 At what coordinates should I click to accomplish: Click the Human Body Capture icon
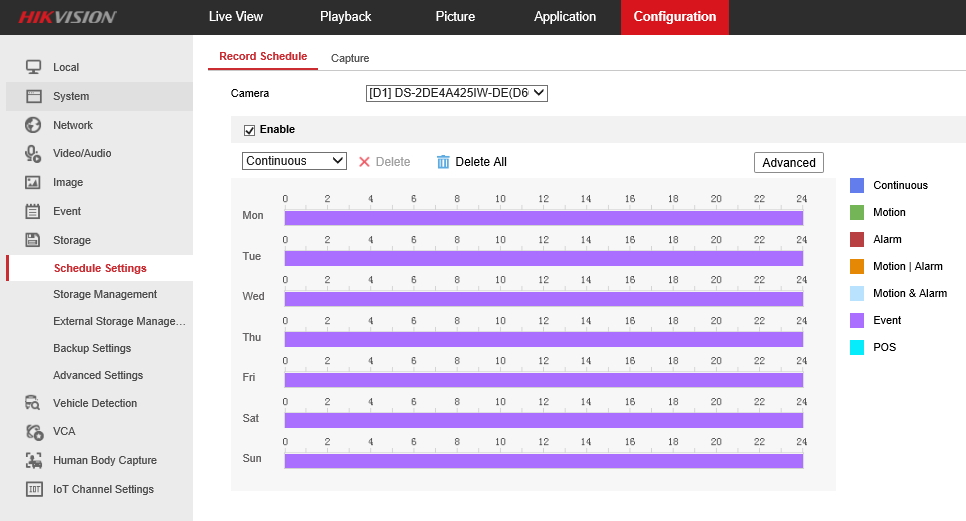pos(33,460)
